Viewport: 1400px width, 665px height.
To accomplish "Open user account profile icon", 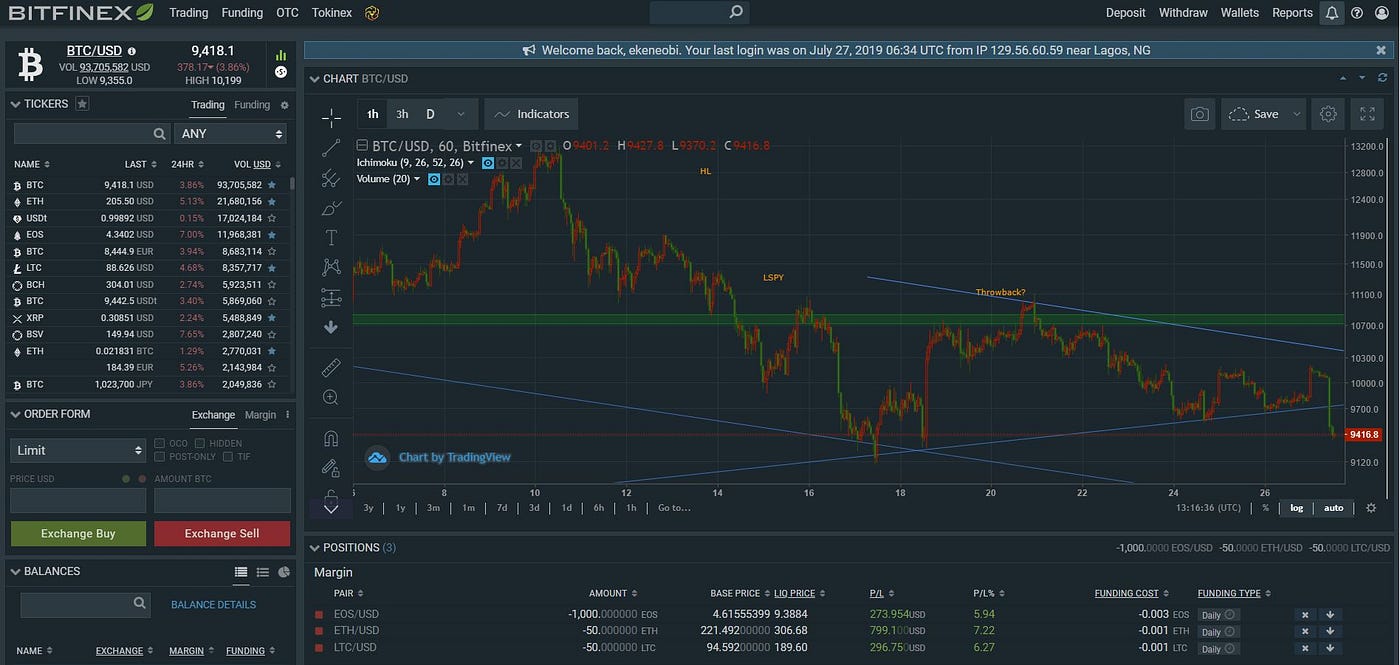I will coord(1382,13).
